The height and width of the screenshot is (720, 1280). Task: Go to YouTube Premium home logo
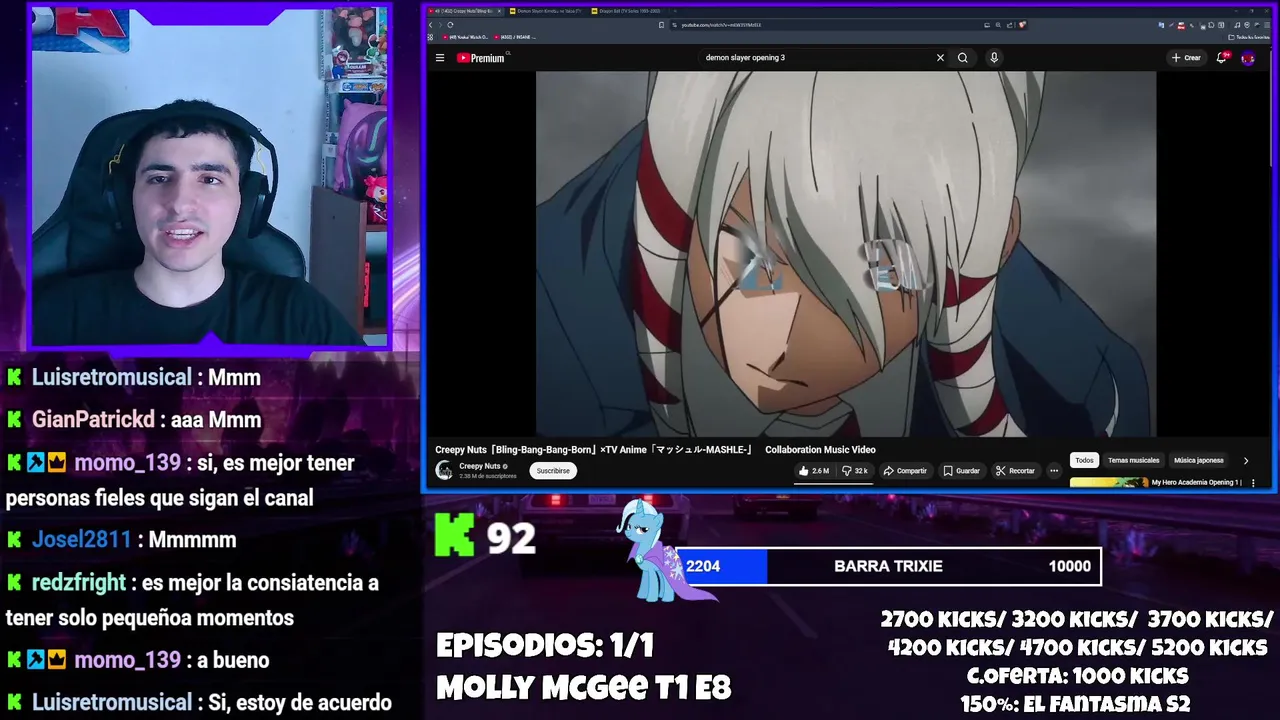coord(481,58)
